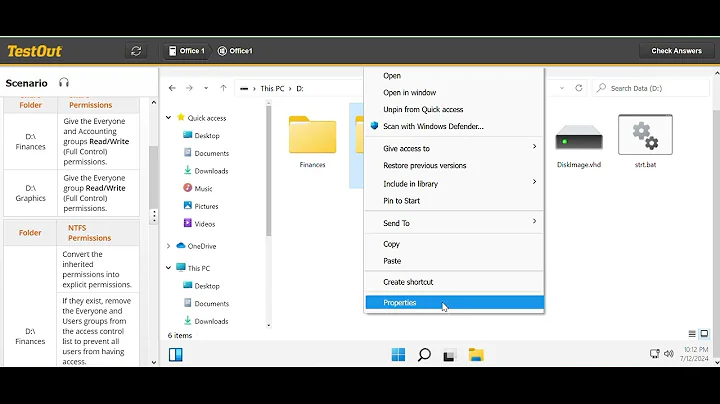720x404 pixels.
Task: Switch to large icons view layout
Action: [x=704, y=334]
